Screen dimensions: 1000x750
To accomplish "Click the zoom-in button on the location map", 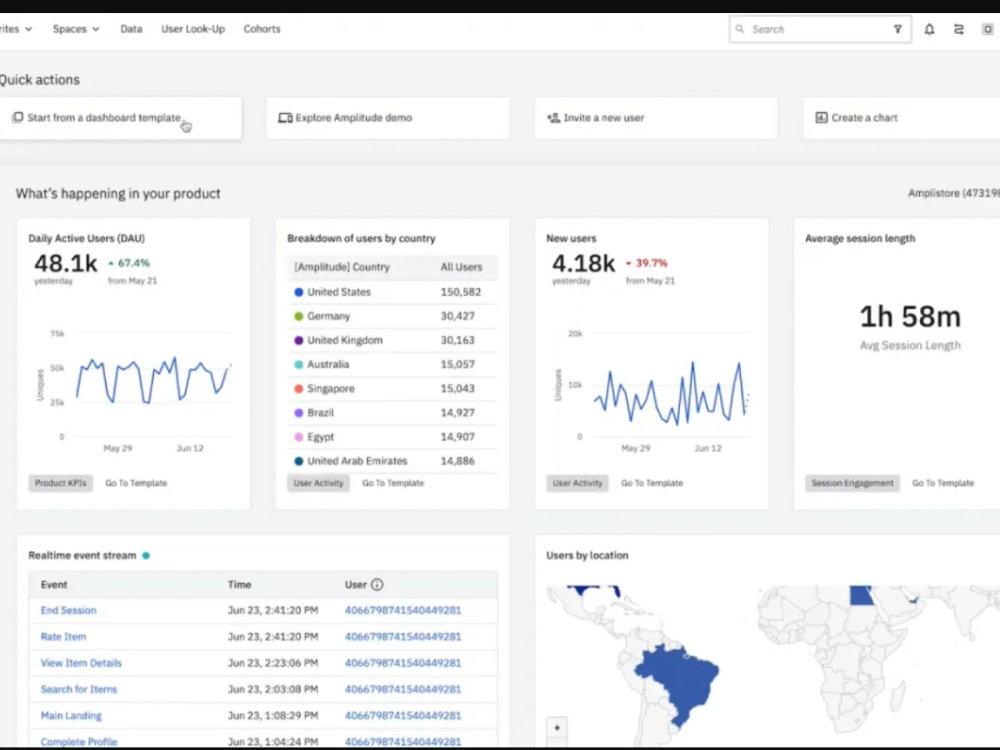I will coord(556,728).
